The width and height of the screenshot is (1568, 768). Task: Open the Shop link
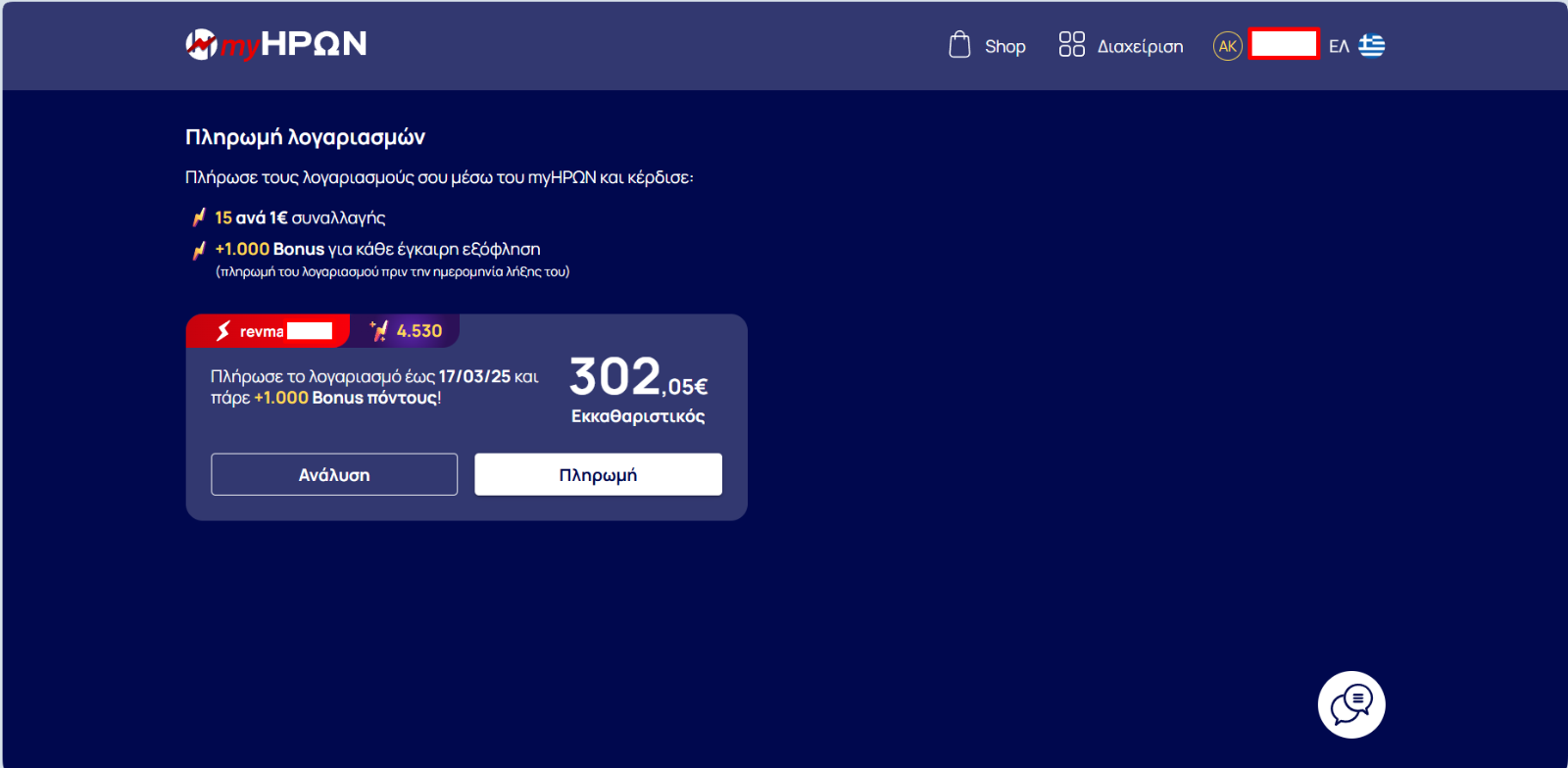coord(1004,46)
